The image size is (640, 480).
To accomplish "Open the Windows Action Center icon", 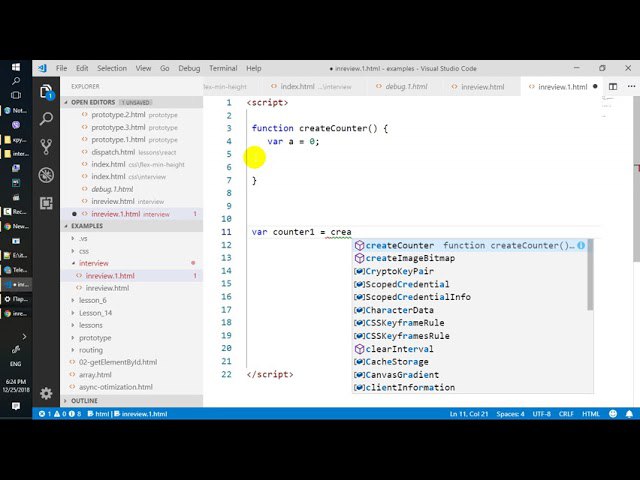I will 16,406.
